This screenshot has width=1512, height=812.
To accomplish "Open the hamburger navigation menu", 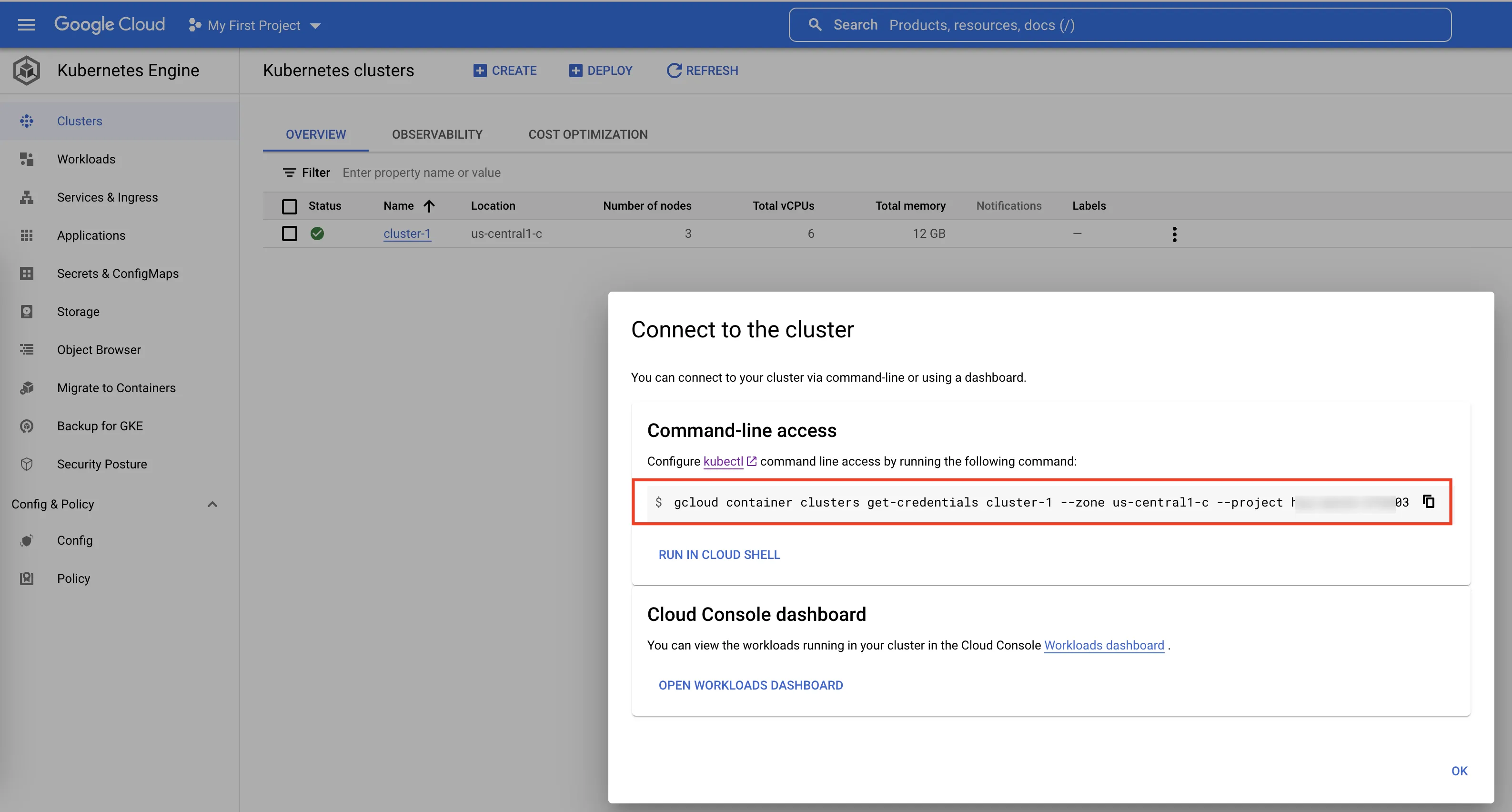I will [x=26, y=25].
